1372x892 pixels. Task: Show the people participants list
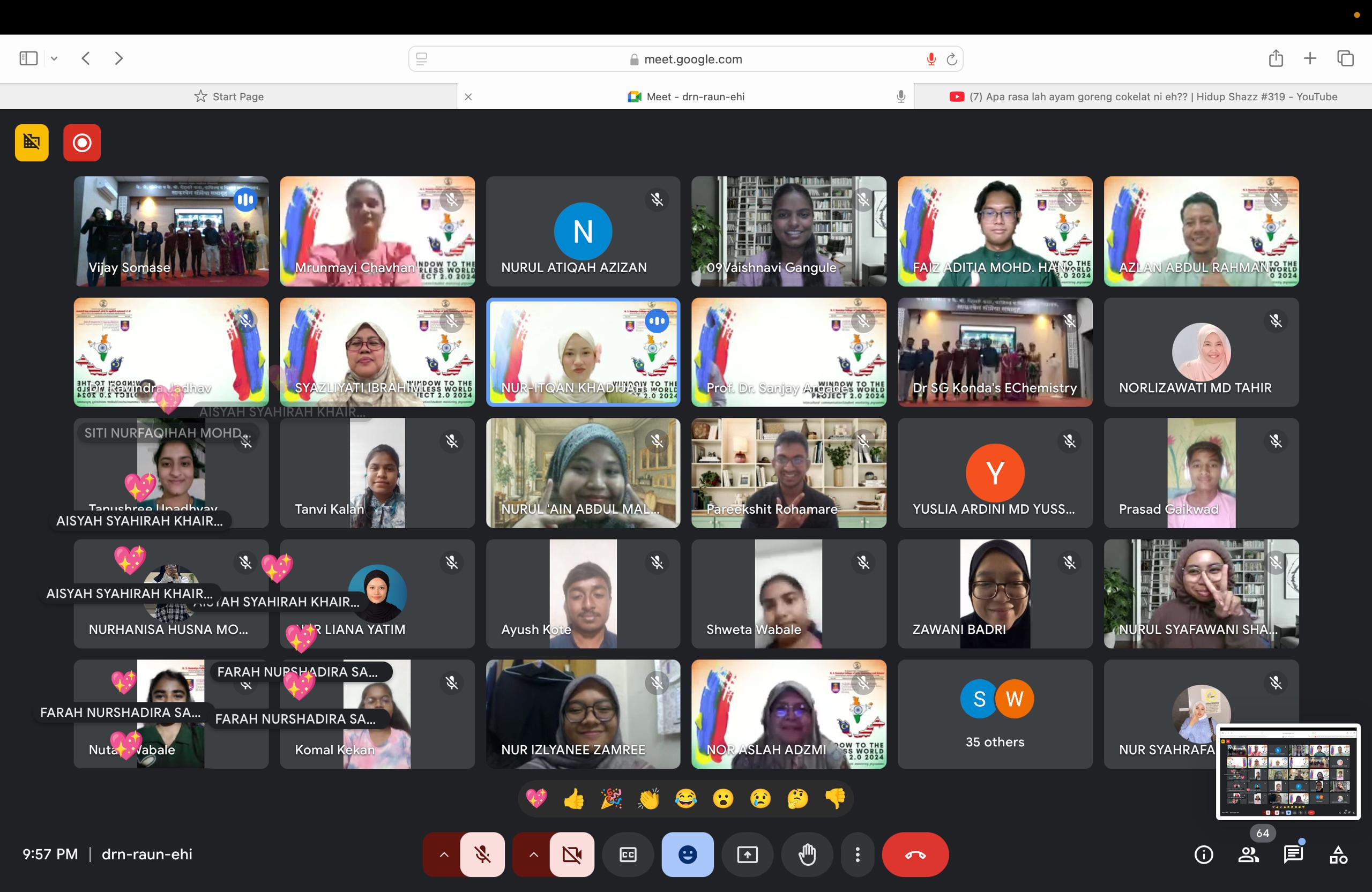click(1248, 854)
